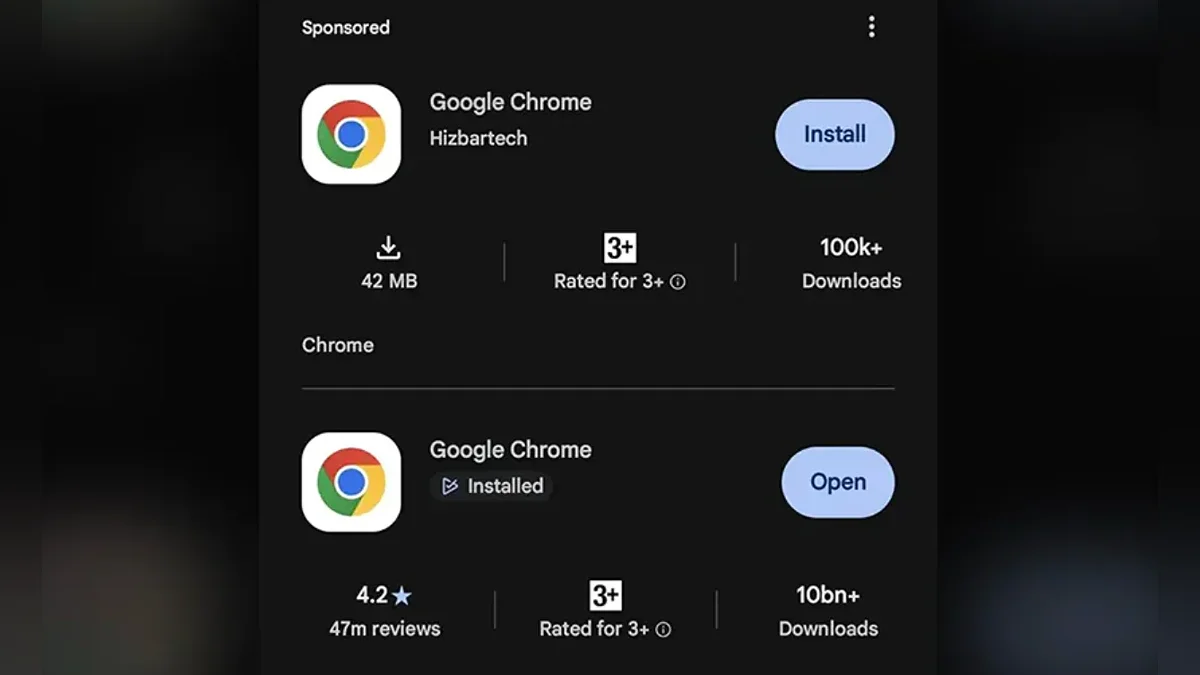Click the info icon beside lower Rated for 3+
The height and width of the screenshot is (675, 1200).
pos(663,630)
